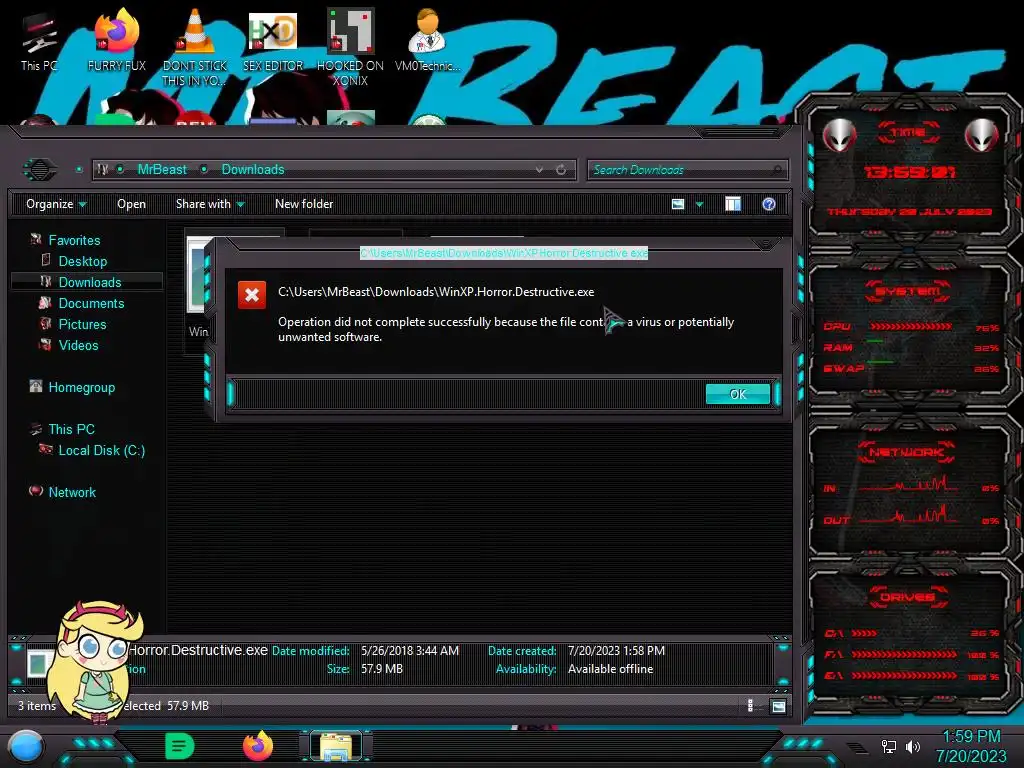
Task: Click Available offline in details pane
Action: tap(610, 669)
